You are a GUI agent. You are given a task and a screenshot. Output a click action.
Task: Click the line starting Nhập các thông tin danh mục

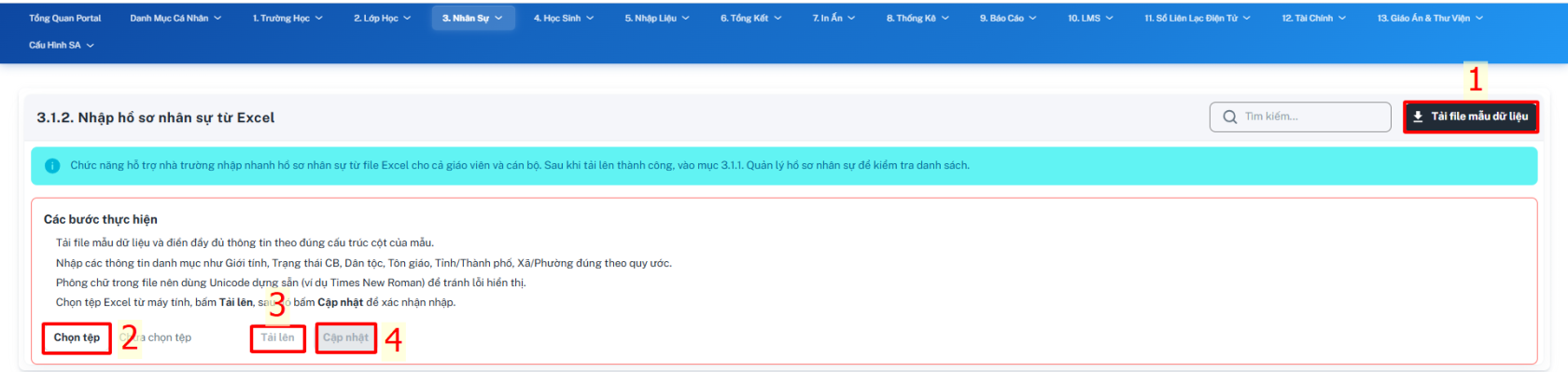[x=364, y=263]
